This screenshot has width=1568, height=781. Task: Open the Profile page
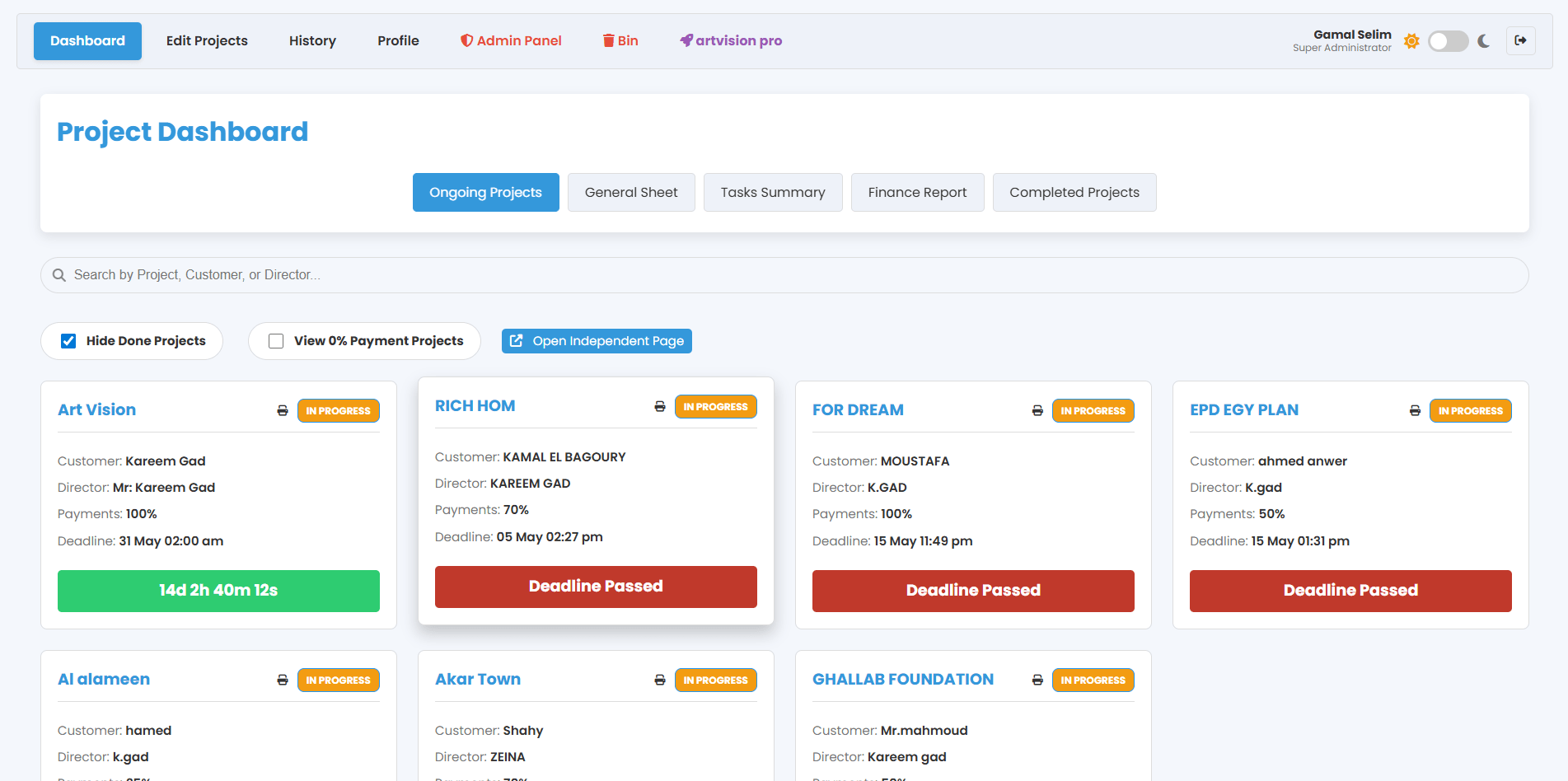click(398, 41)
